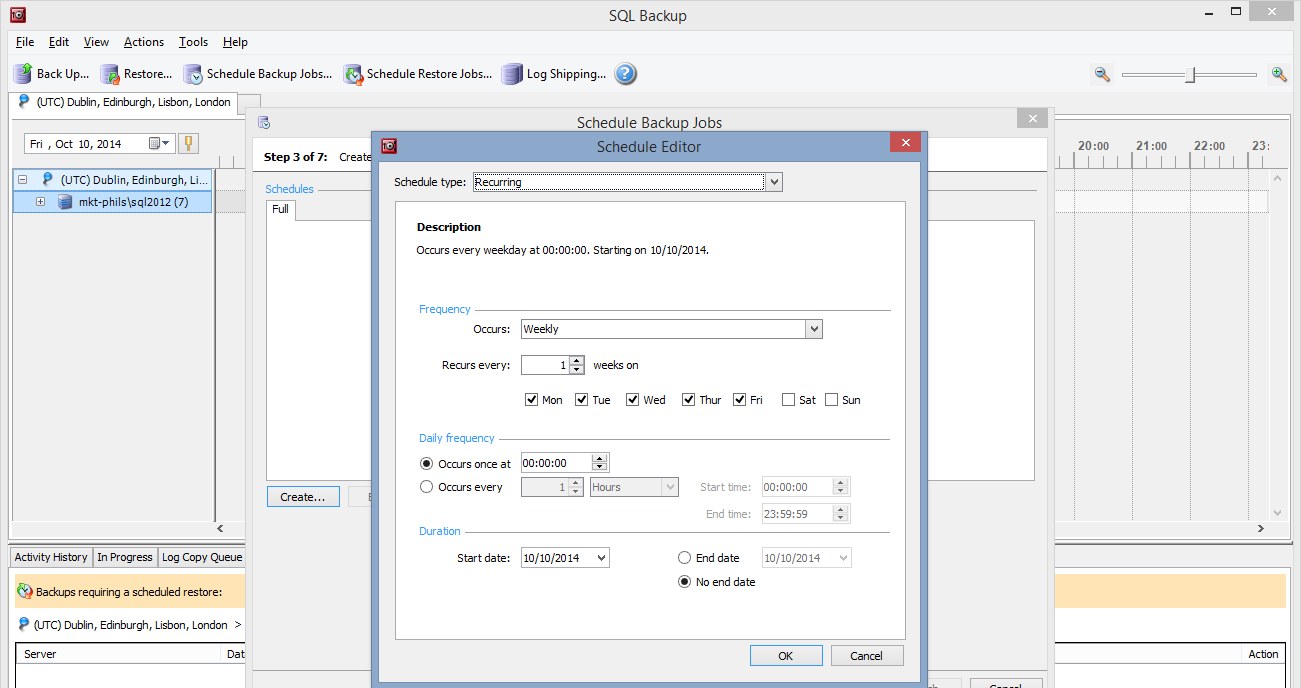Increase the Recurs every weeks value
1301x688 pixels.
[577, 361]
